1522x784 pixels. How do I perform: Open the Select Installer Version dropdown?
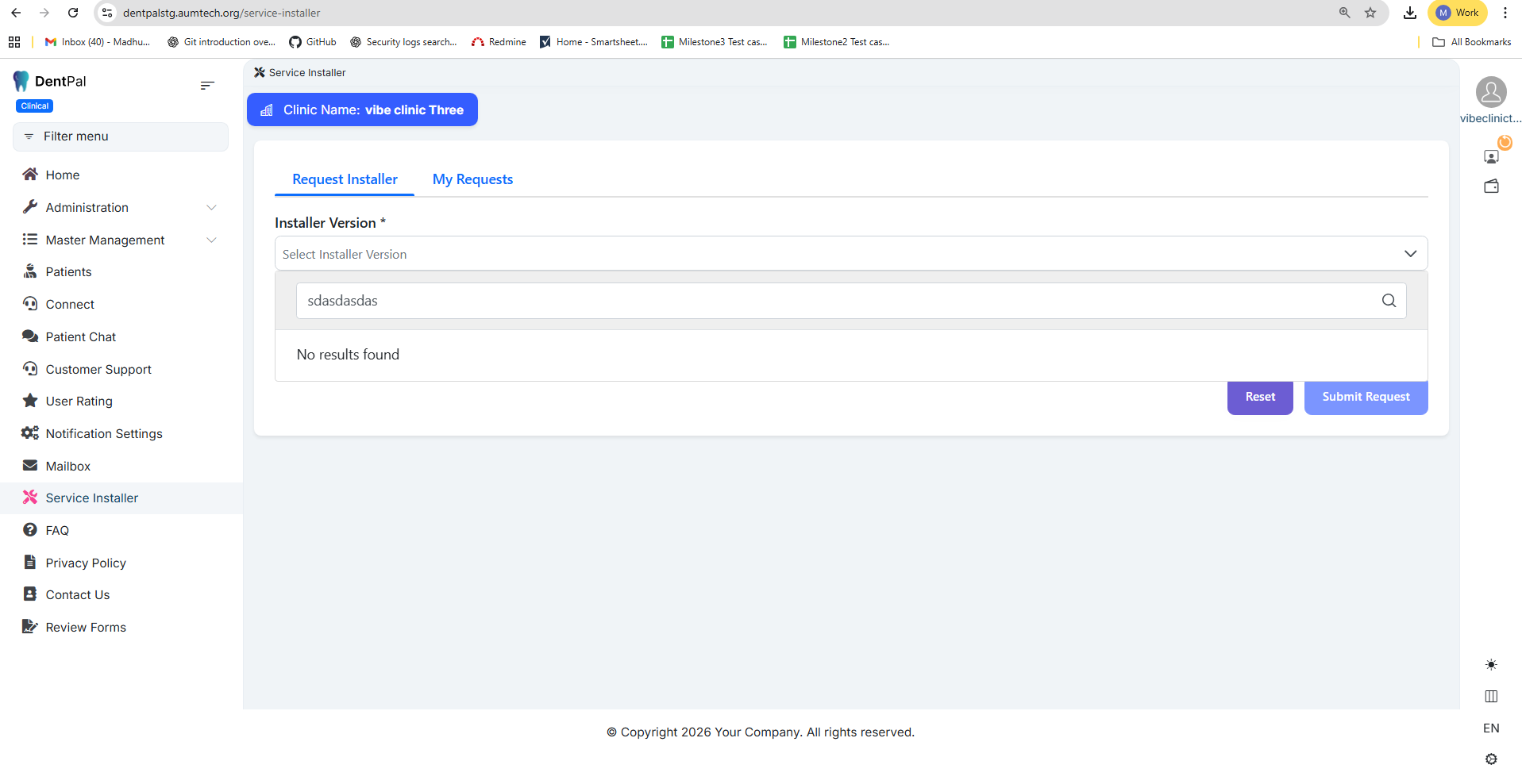[850, 254]
